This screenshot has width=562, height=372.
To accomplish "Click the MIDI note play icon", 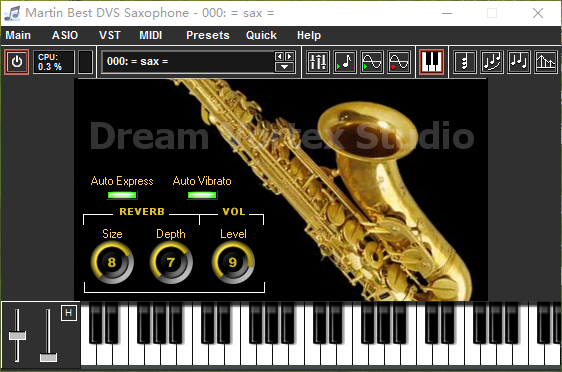I will [345, 62].
